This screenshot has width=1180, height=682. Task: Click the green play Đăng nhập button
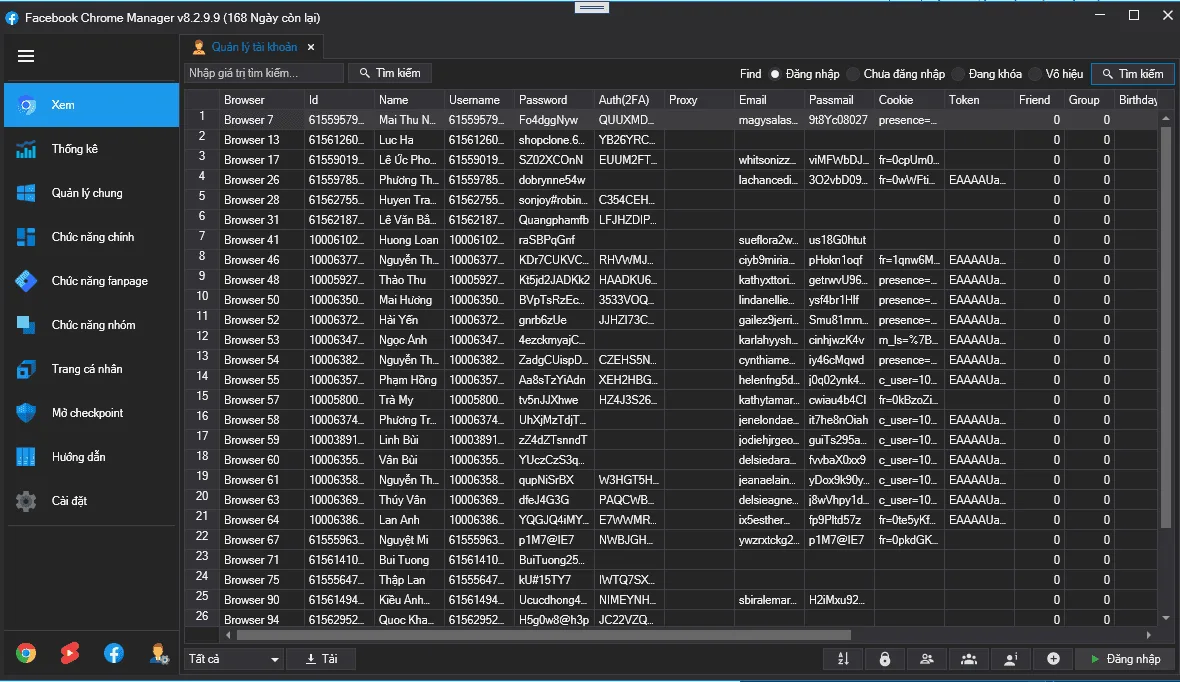(x=1125, y=659)
